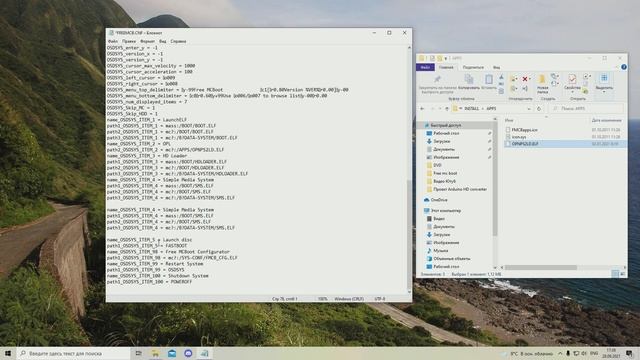640x360 pixels.
Task: Open the Windows Start menu
Action: 8,353
